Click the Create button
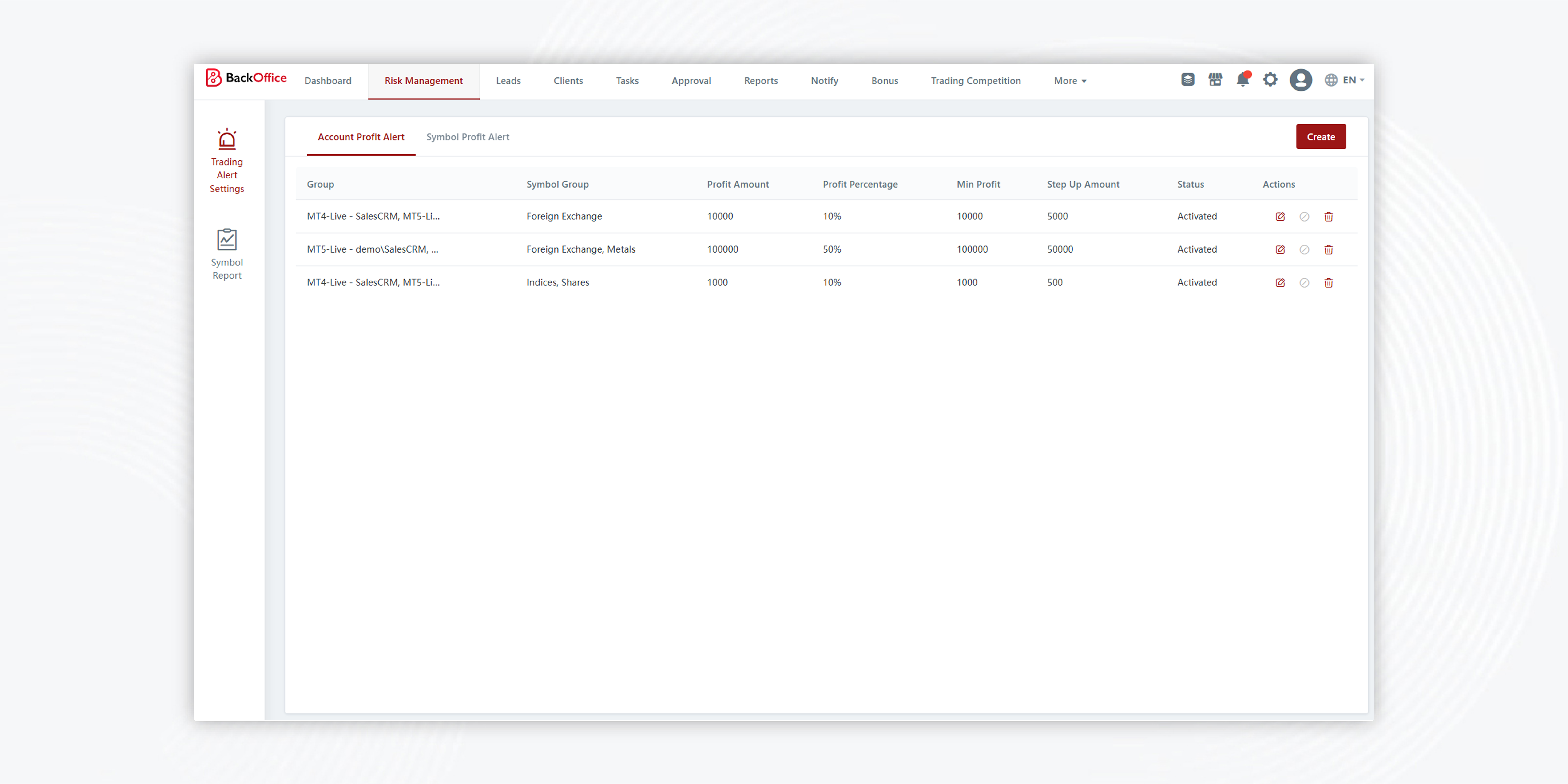The height and width of the screenshot is (784, 1568). tap(1321, 137)
